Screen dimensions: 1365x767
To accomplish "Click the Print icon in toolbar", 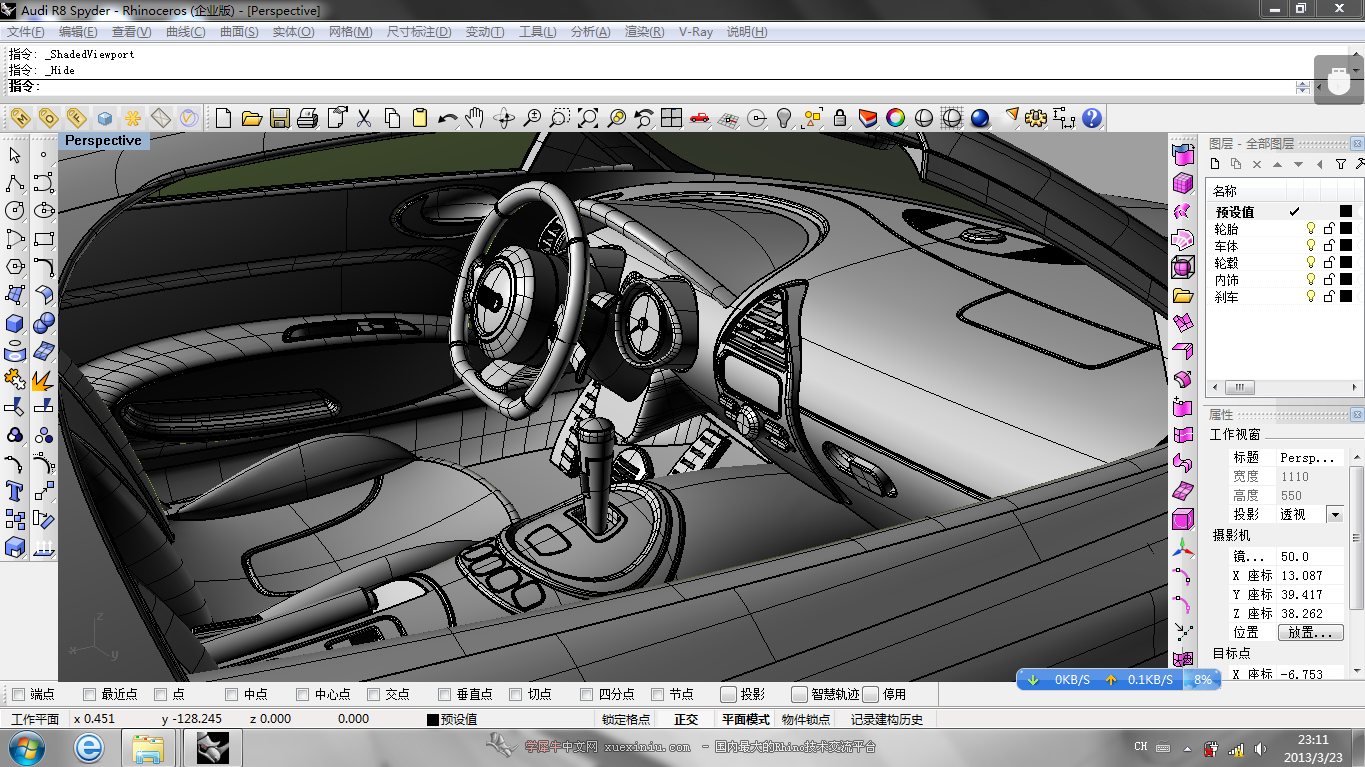I will [308, 118].
